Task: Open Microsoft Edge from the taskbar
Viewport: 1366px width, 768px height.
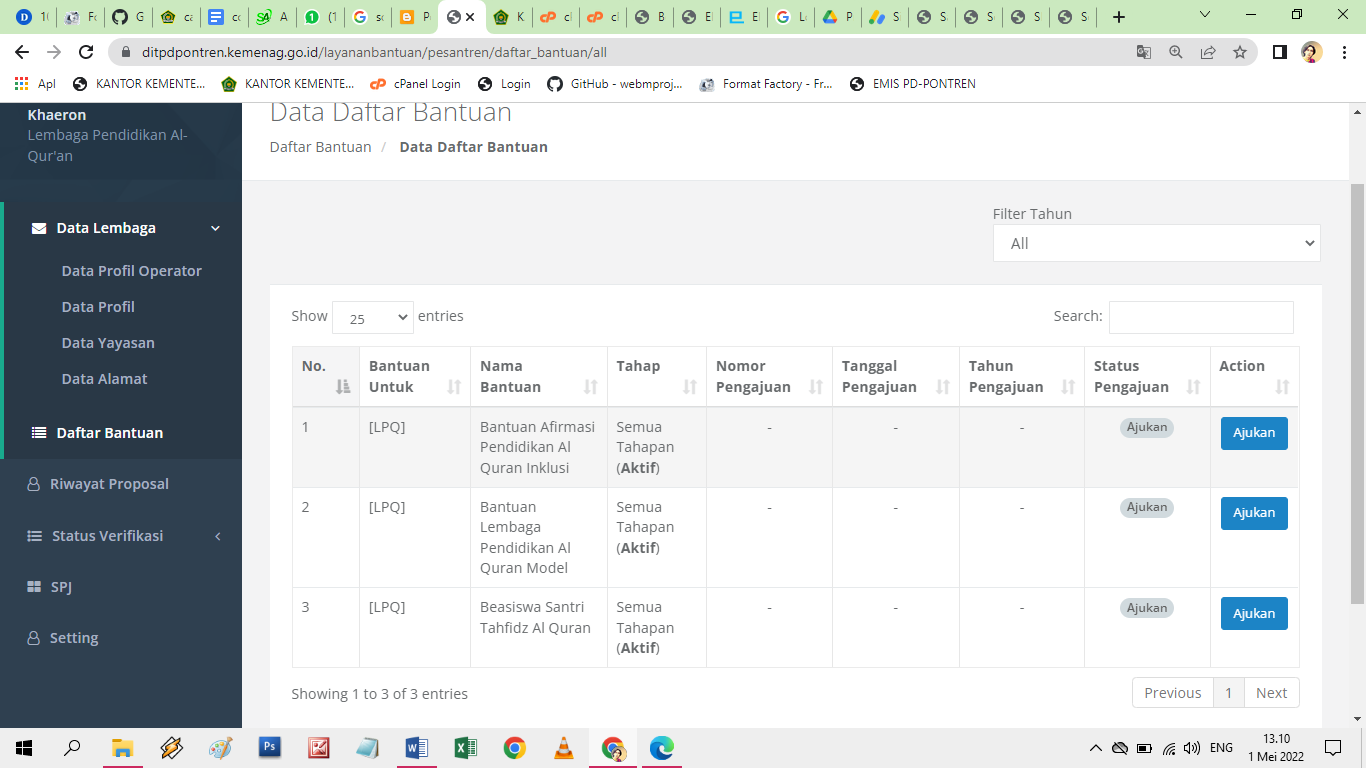Action: (662, 747)
